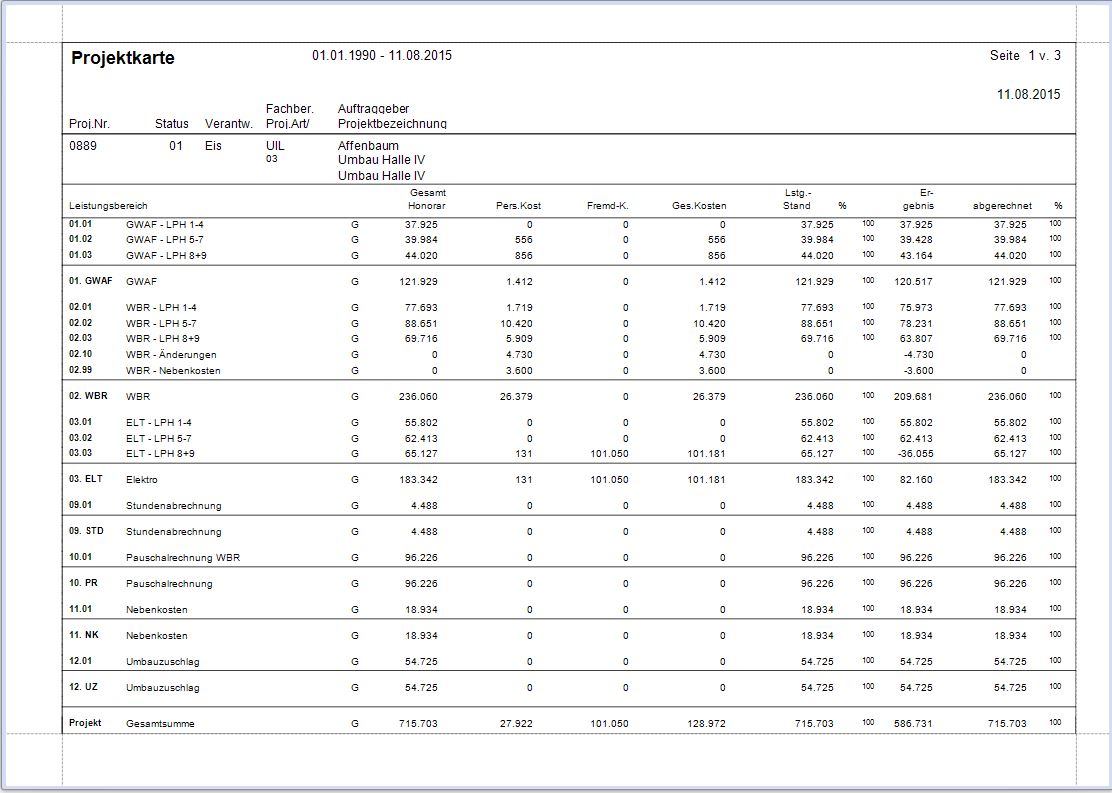Click the Fremd-K. column header
This screenshot has height=793, width=1112.
pos(607,206)
